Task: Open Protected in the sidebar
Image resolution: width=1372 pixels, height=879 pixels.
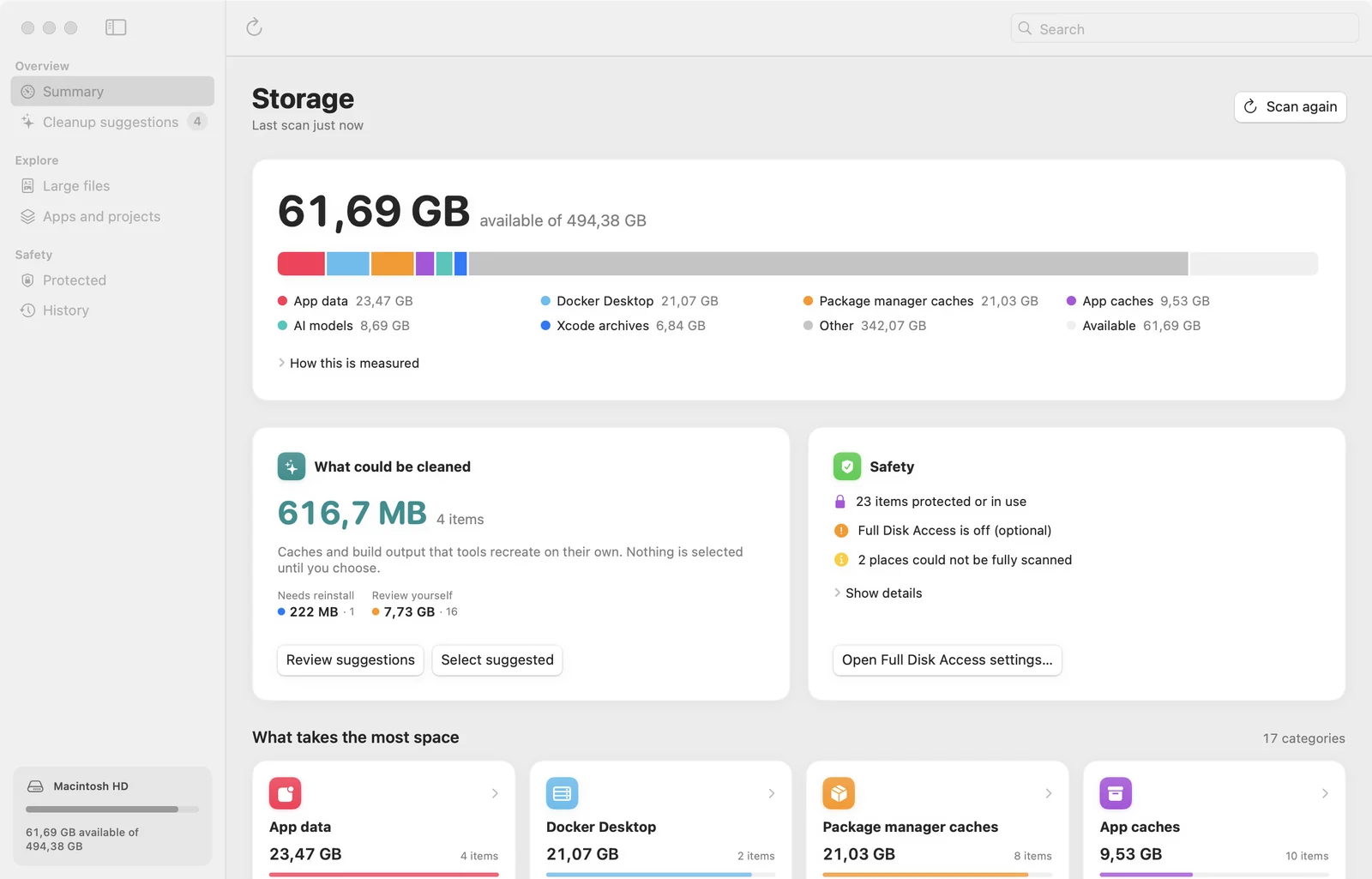Action: point(112,280)
